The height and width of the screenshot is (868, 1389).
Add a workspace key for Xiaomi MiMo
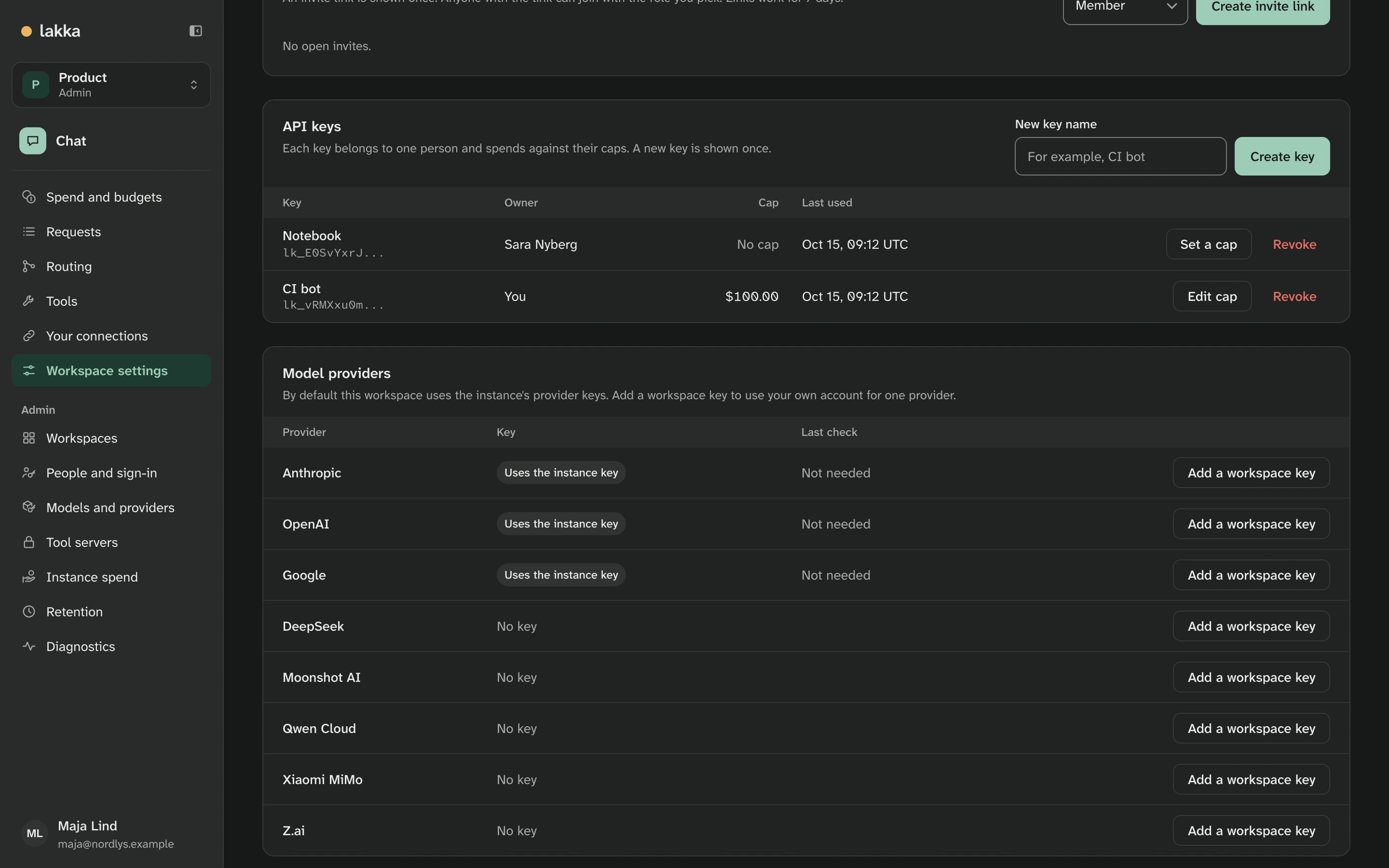(x=1251, y=780)
